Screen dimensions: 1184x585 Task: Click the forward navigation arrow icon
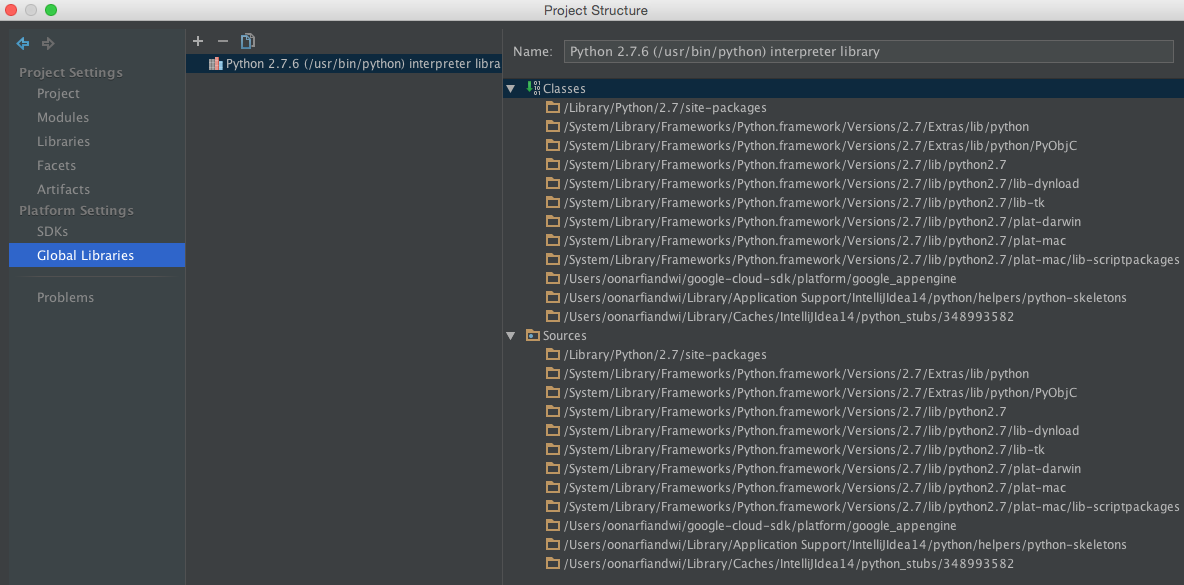[x=48, y=43]
